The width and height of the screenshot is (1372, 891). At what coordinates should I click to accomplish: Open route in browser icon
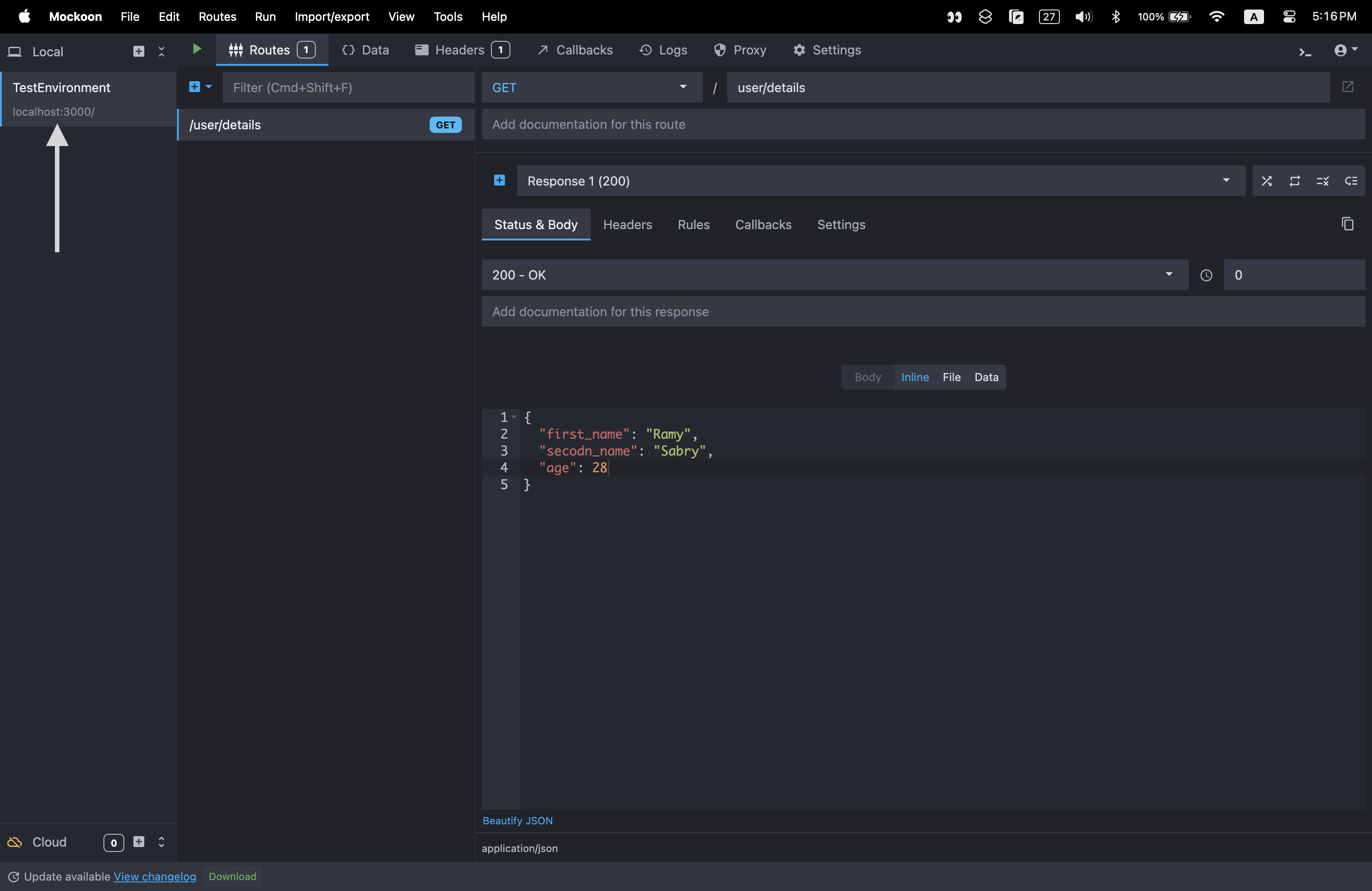coord(1348,87)
